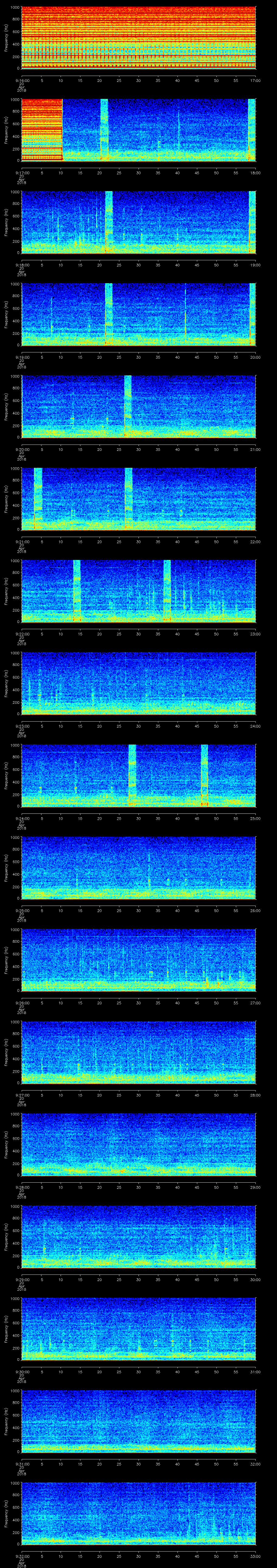Click the burst near 37 seconds in 9:22:00 panel
Image resolution: width=277 pixels, height=1568 pixels.
[x=167, y=590]
